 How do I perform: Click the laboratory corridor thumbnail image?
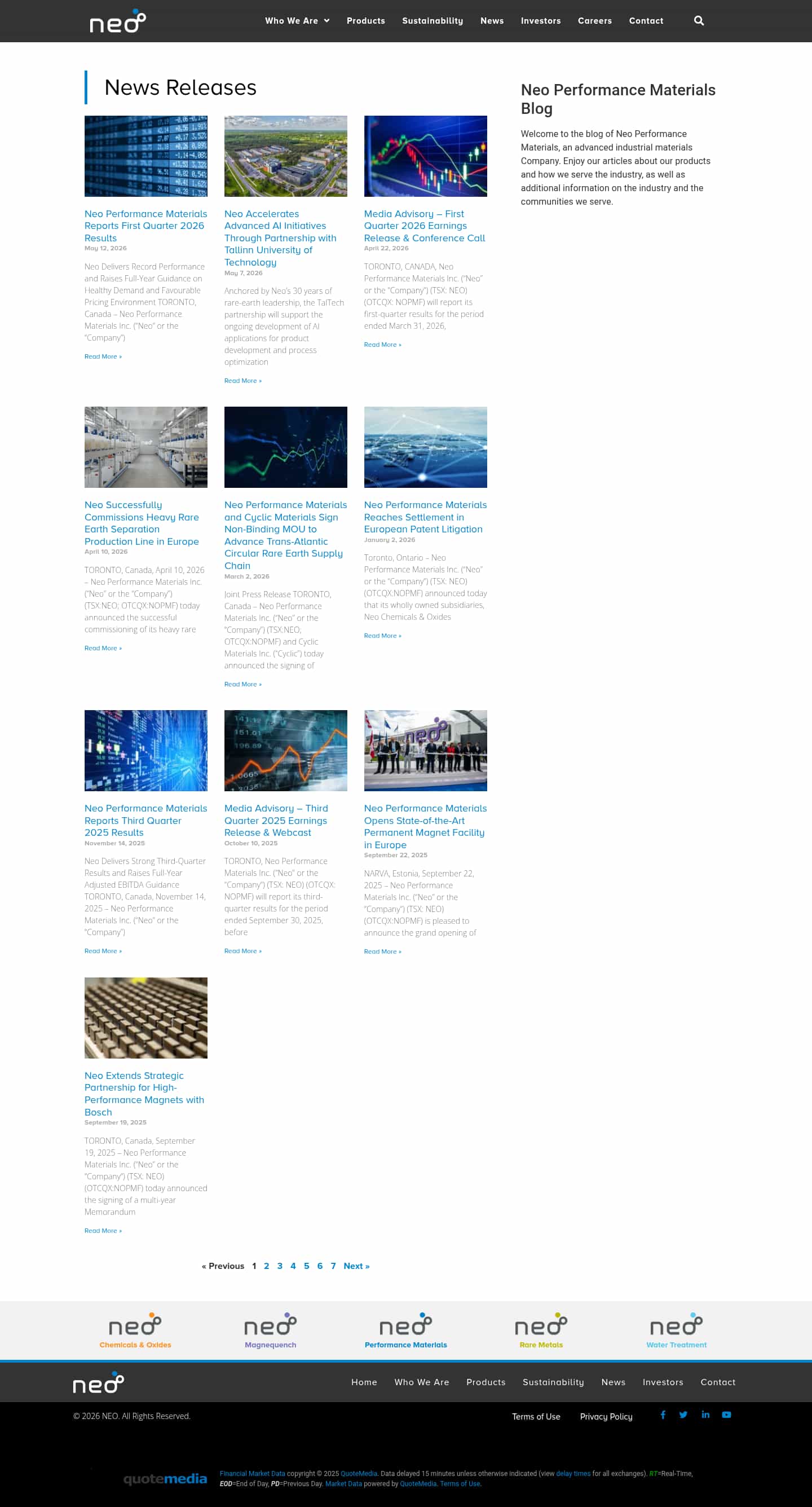click(145, 448)
